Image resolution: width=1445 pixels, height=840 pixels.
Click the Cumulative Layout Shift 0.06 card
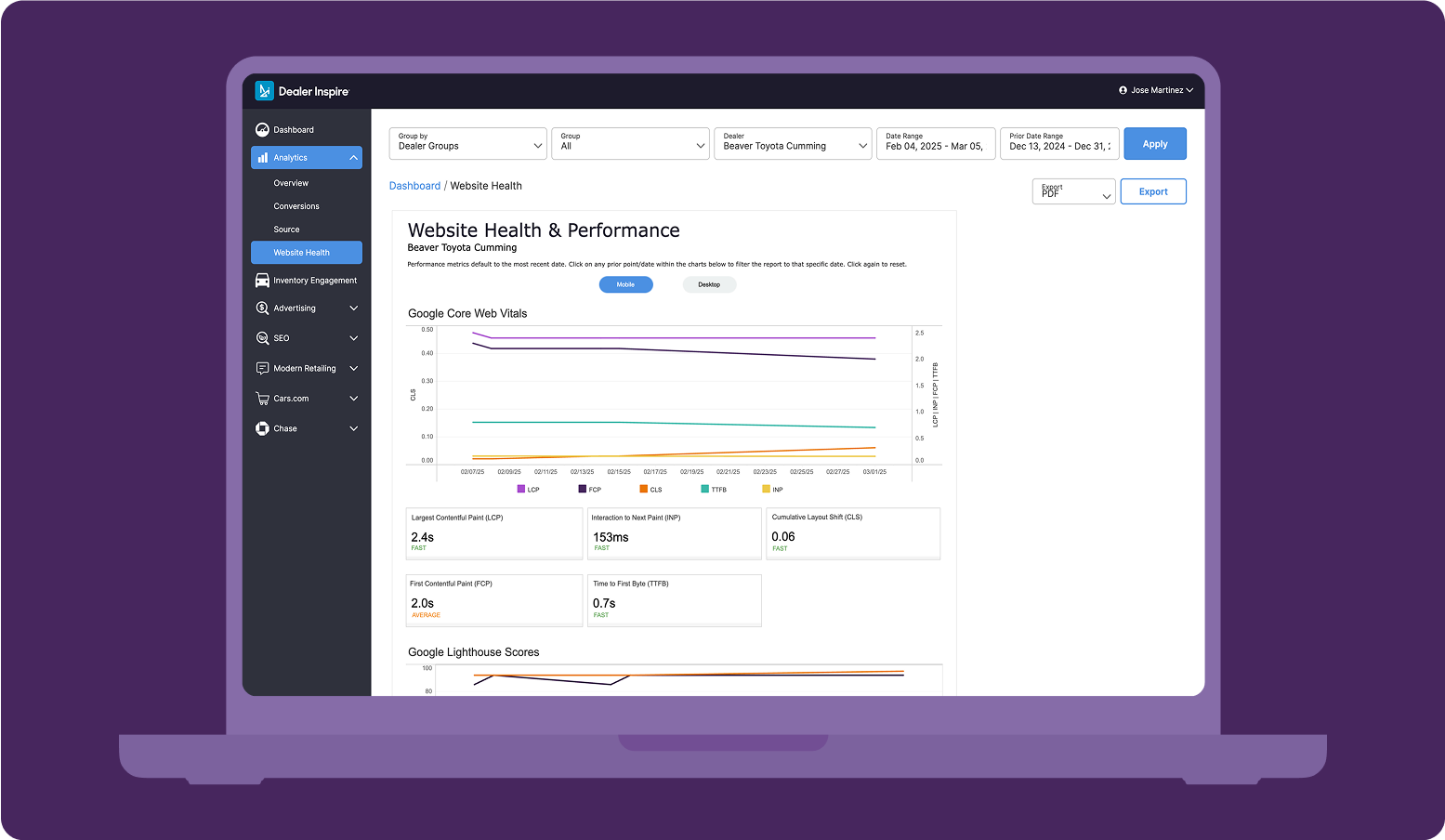coord(854,533)
